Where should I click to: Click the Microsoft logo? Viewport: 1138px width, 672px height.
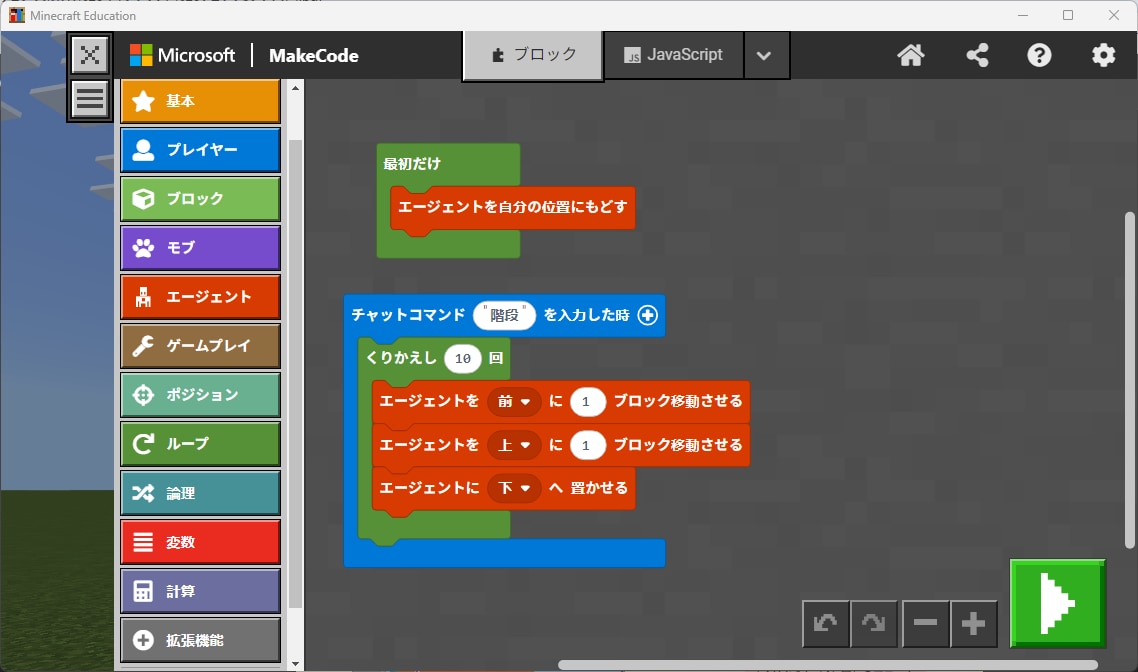[x=182, y=55]
